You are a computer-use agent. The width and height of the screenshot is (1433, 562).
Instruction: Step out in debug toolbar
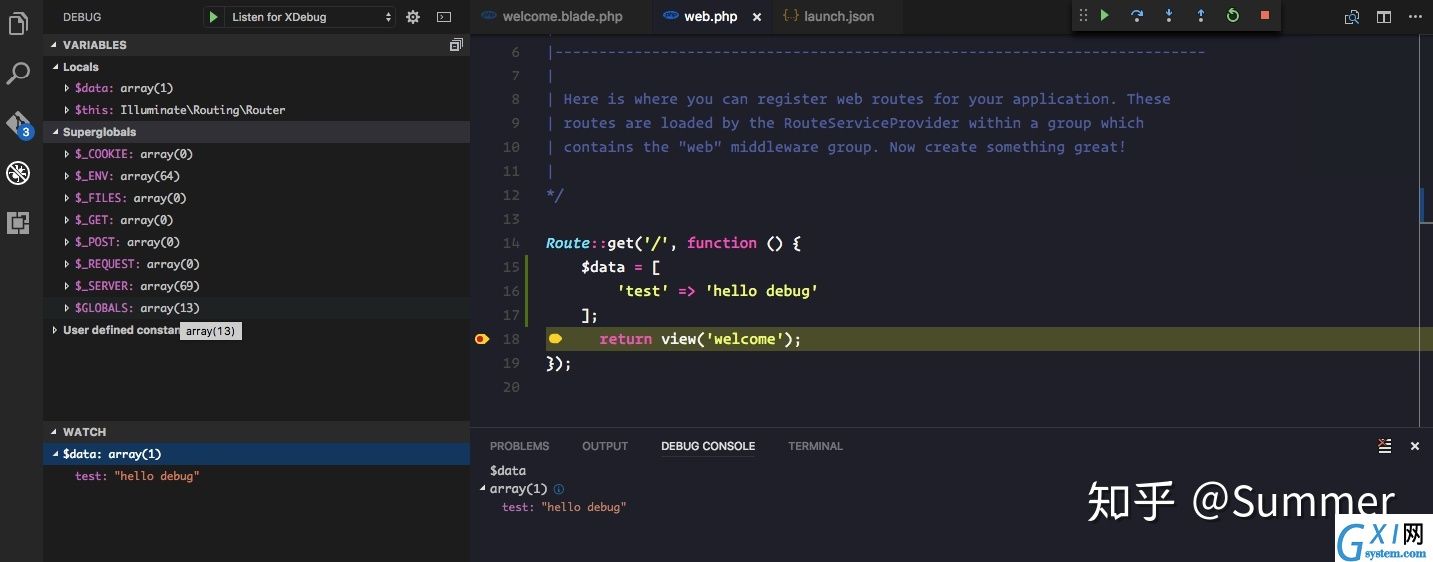(x=1201, y=15)
